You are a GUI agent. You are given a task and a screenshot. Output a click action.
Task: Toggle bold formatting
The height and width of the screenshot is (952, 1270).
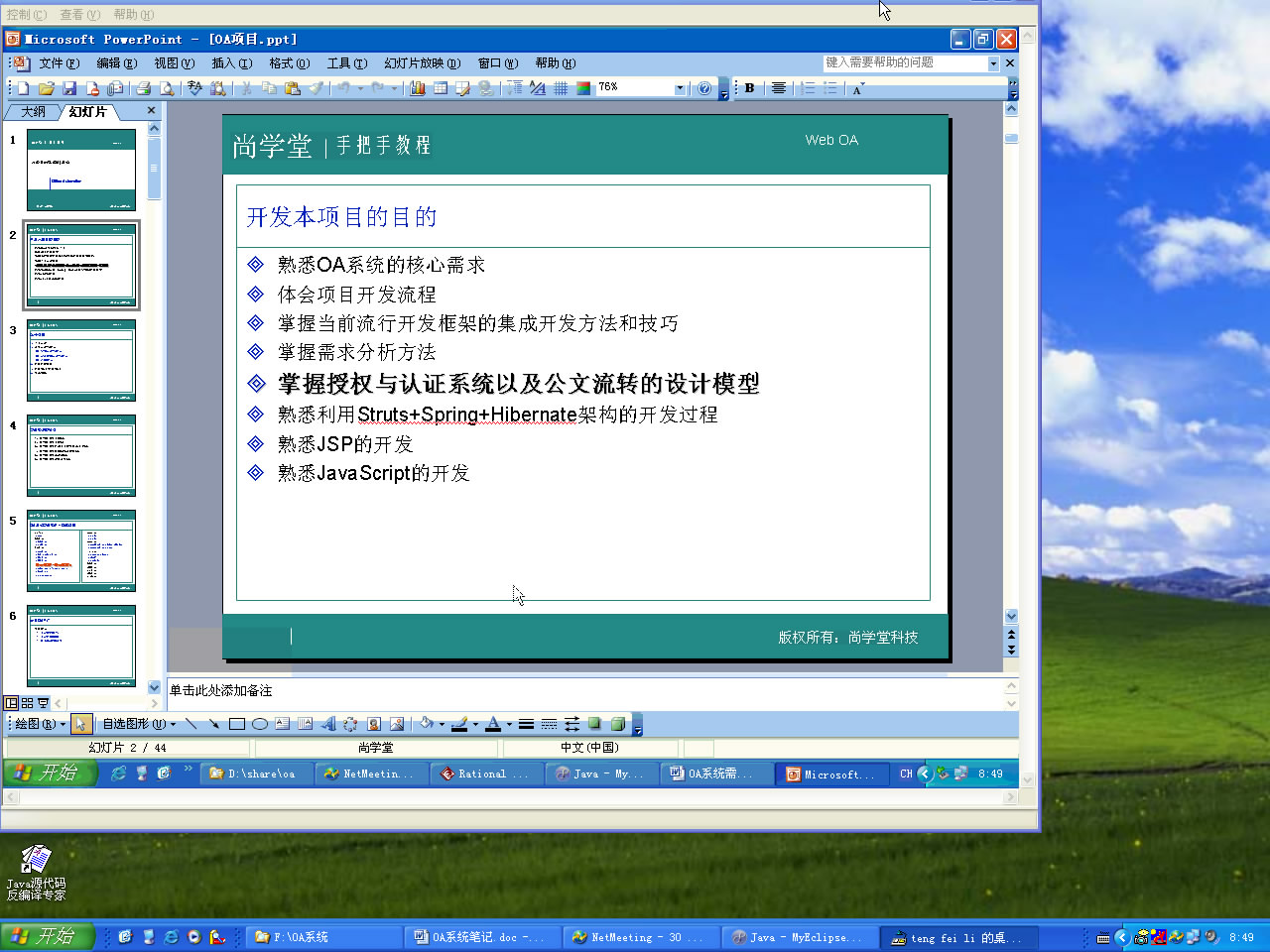click(749, 87)
